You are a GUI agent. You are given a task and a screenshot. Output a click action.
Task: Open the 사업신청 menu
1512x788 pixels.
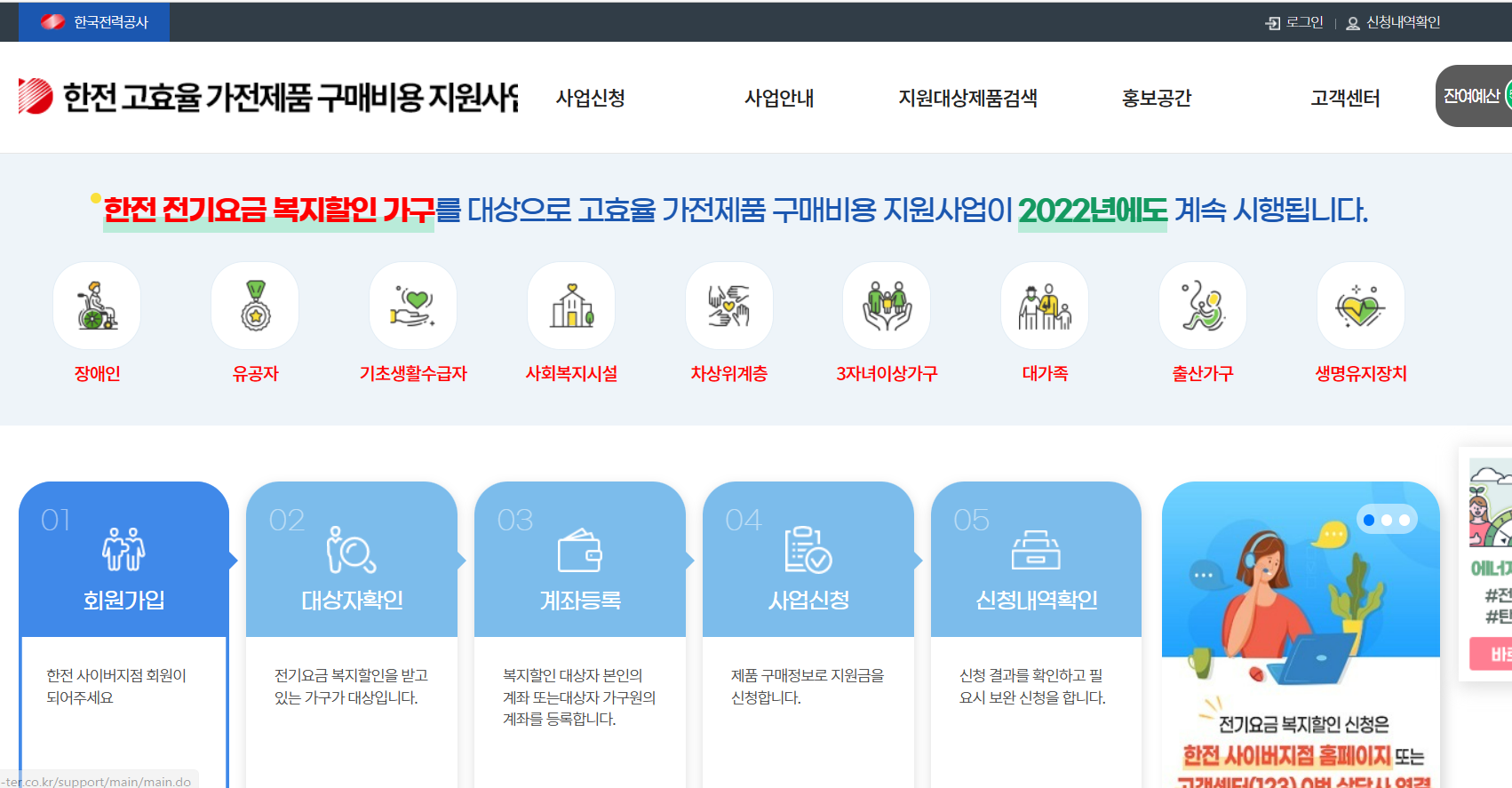(591, 98)
